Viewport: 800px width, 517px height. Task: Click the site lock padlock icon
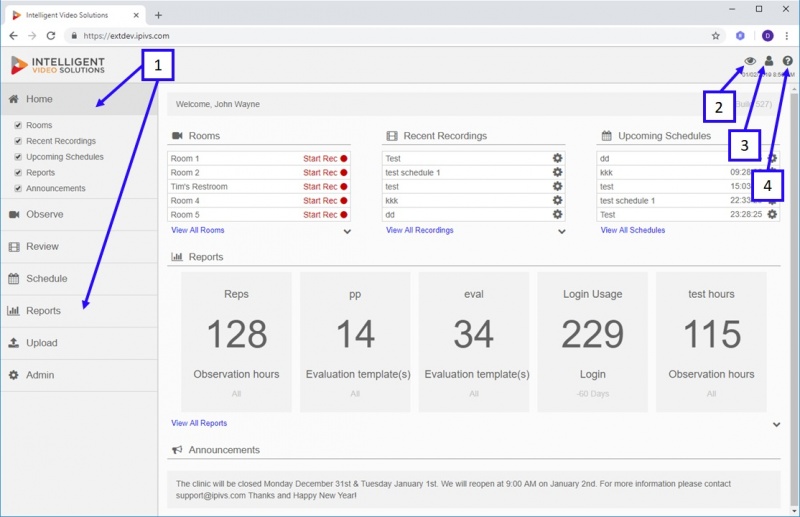(74, 36)
